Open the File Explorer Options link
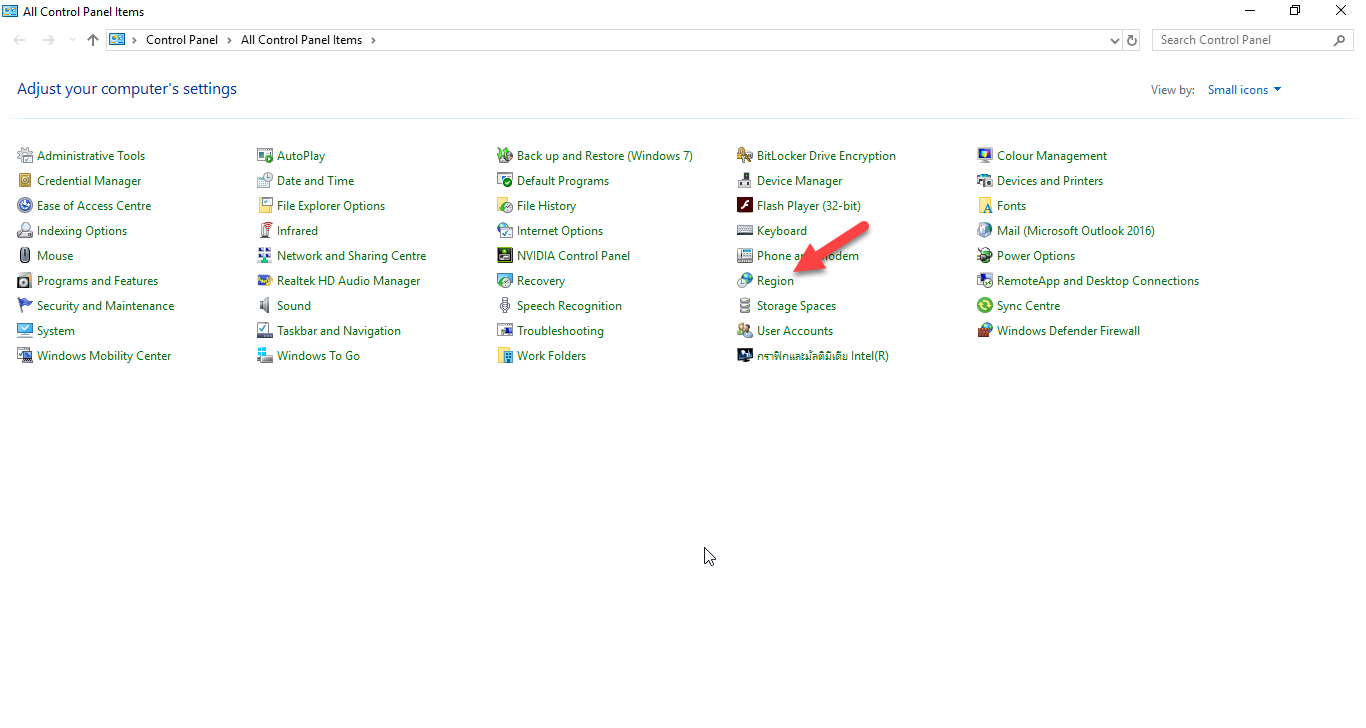This screenshot has width=1366, height=728. 331,205
